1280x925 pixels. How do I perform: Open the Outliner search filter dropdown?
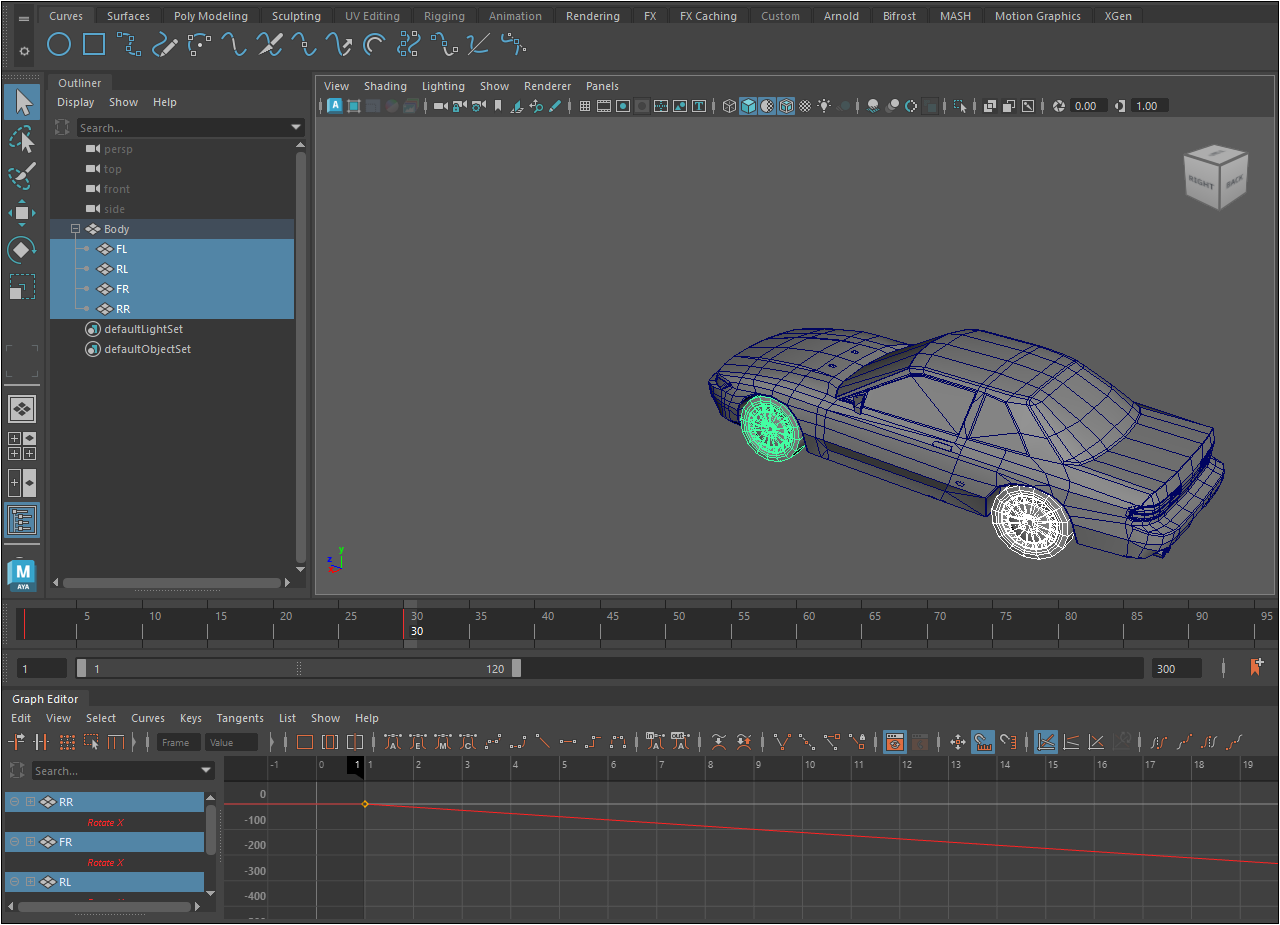[296, 128]
